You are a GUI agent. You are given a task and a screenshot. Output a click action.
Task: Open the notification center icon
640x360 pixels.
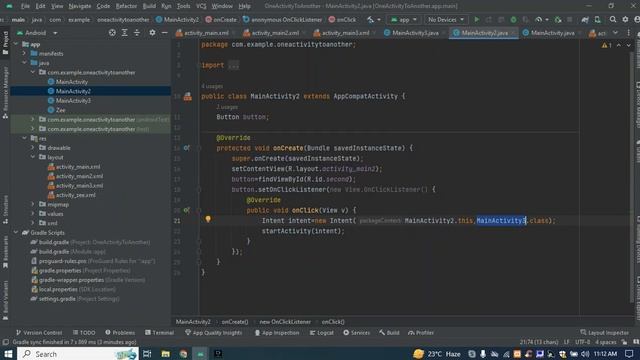[x=629, y=354]
